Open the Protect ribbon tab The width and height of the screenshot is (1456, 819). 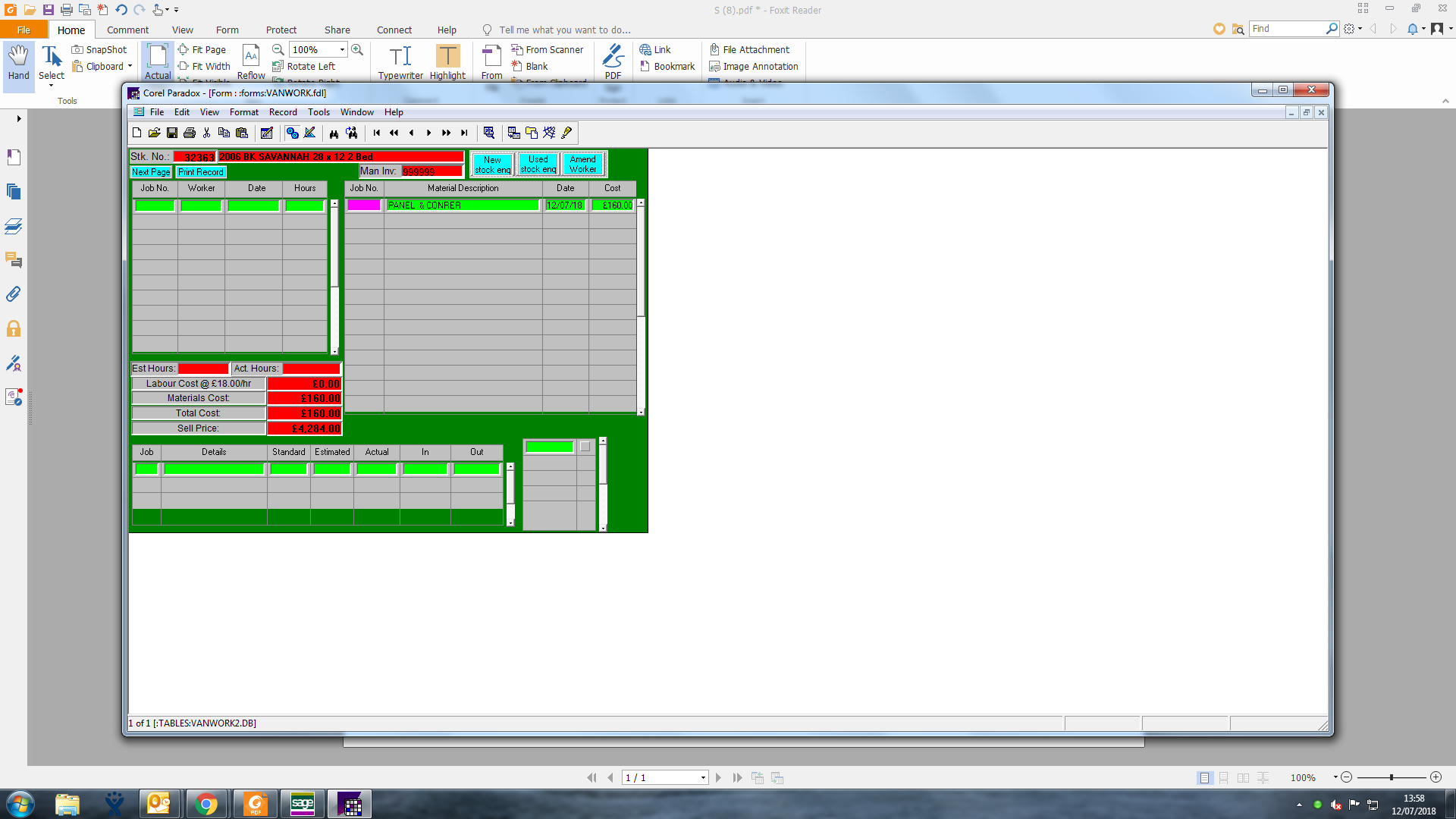(281, 30)
